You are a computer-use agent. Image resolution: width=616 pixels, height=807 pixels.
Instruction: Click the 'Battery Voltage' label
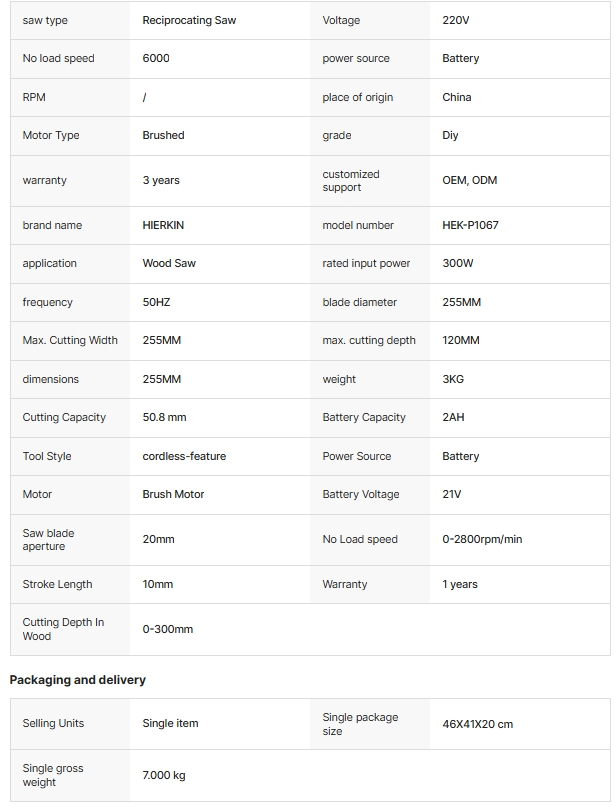click(360, 494)
